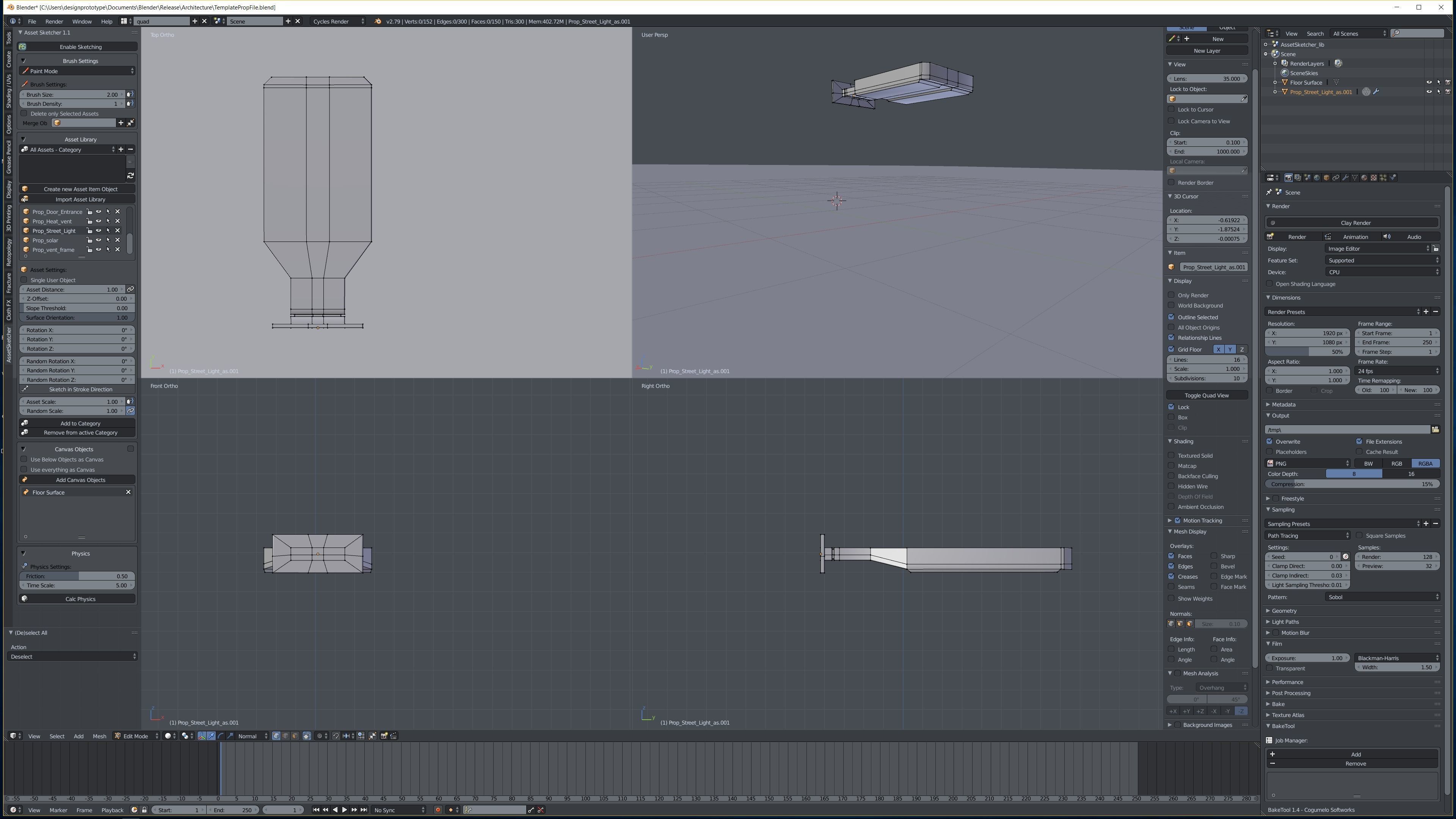Adjust the PNG Compression slider
The width and height of the screenshot is (1456, 819).
click(x=1352, y=484)
